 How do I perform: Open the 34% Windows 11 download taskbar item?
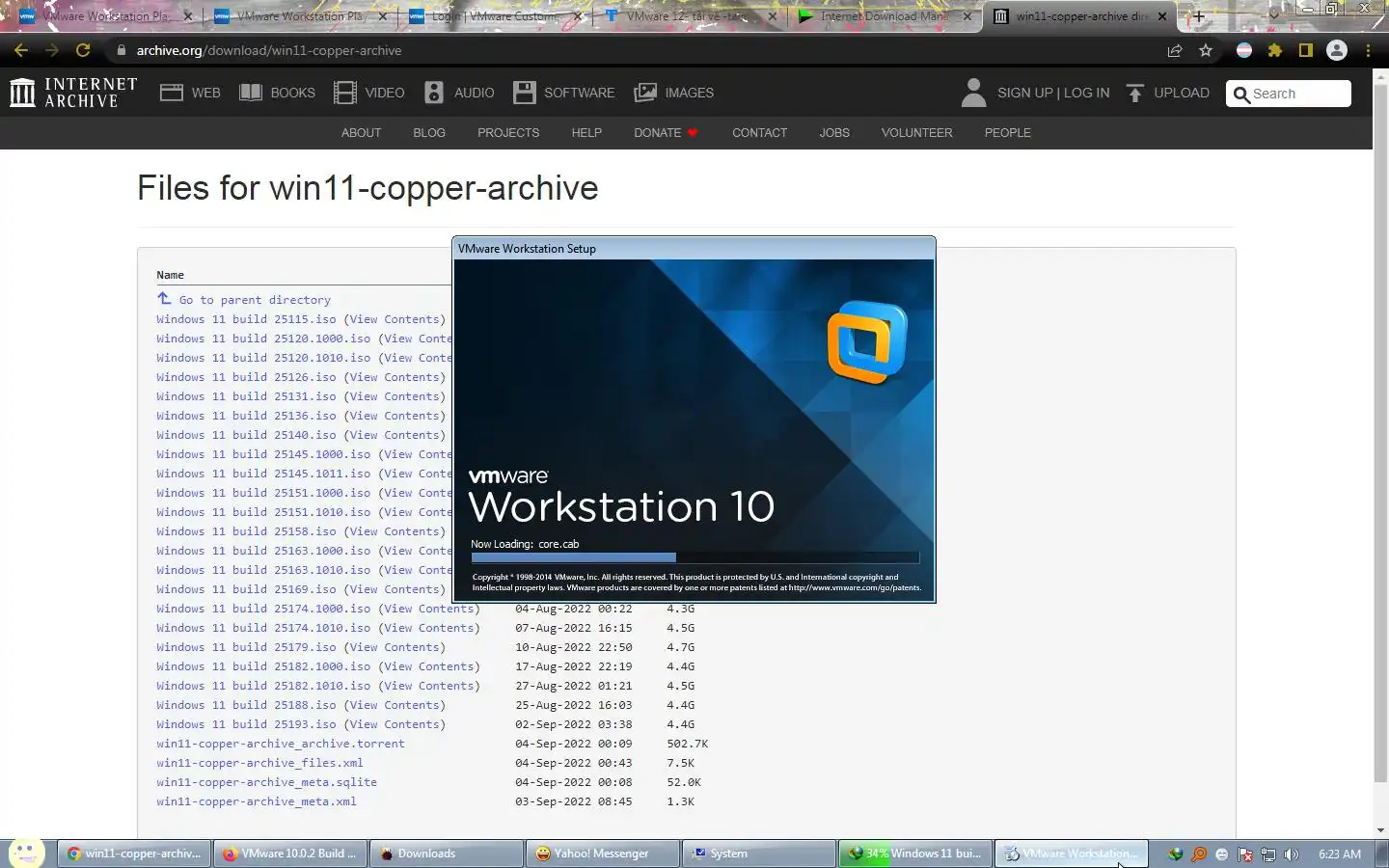[x=915, y=854]
